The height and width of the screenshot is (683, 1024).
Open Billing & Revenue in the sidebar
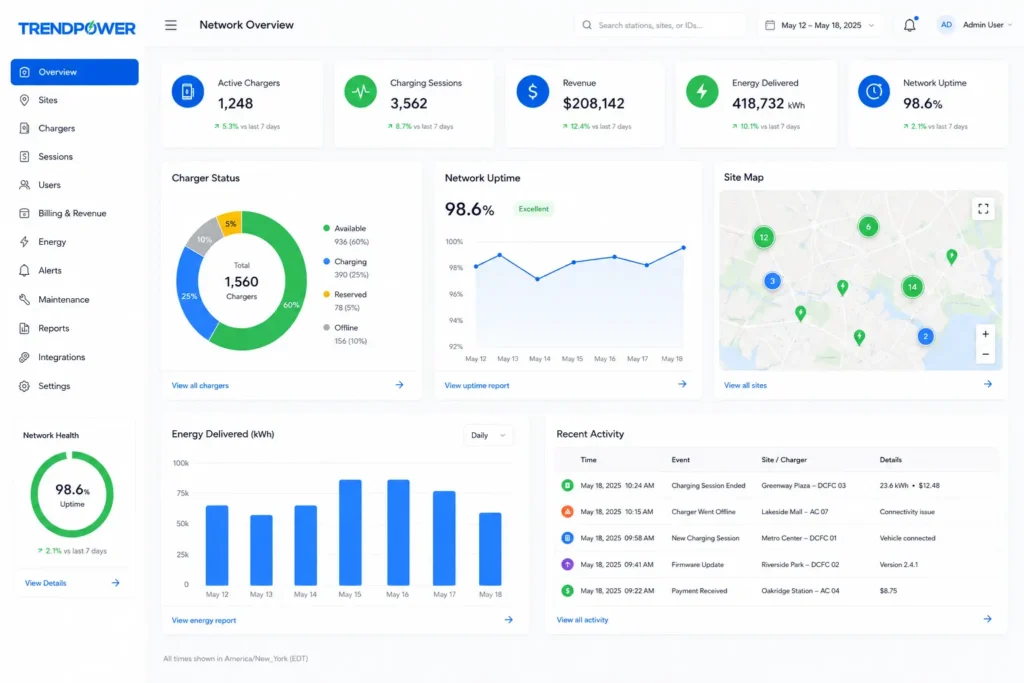[x=74, y=213]
